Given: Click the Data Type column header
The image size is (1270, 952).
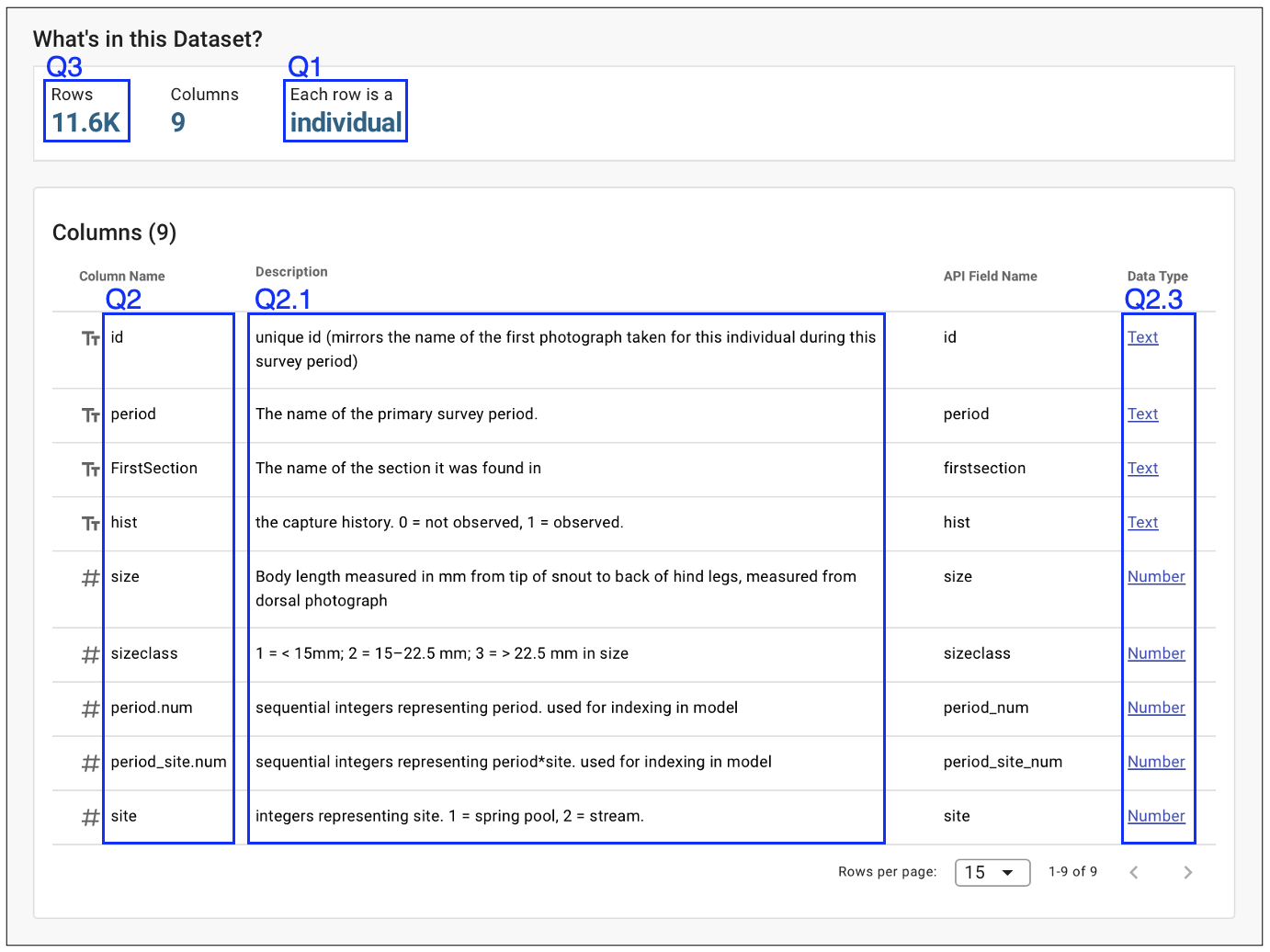Looking at the screenshot, I should (x=1157, y=277).
